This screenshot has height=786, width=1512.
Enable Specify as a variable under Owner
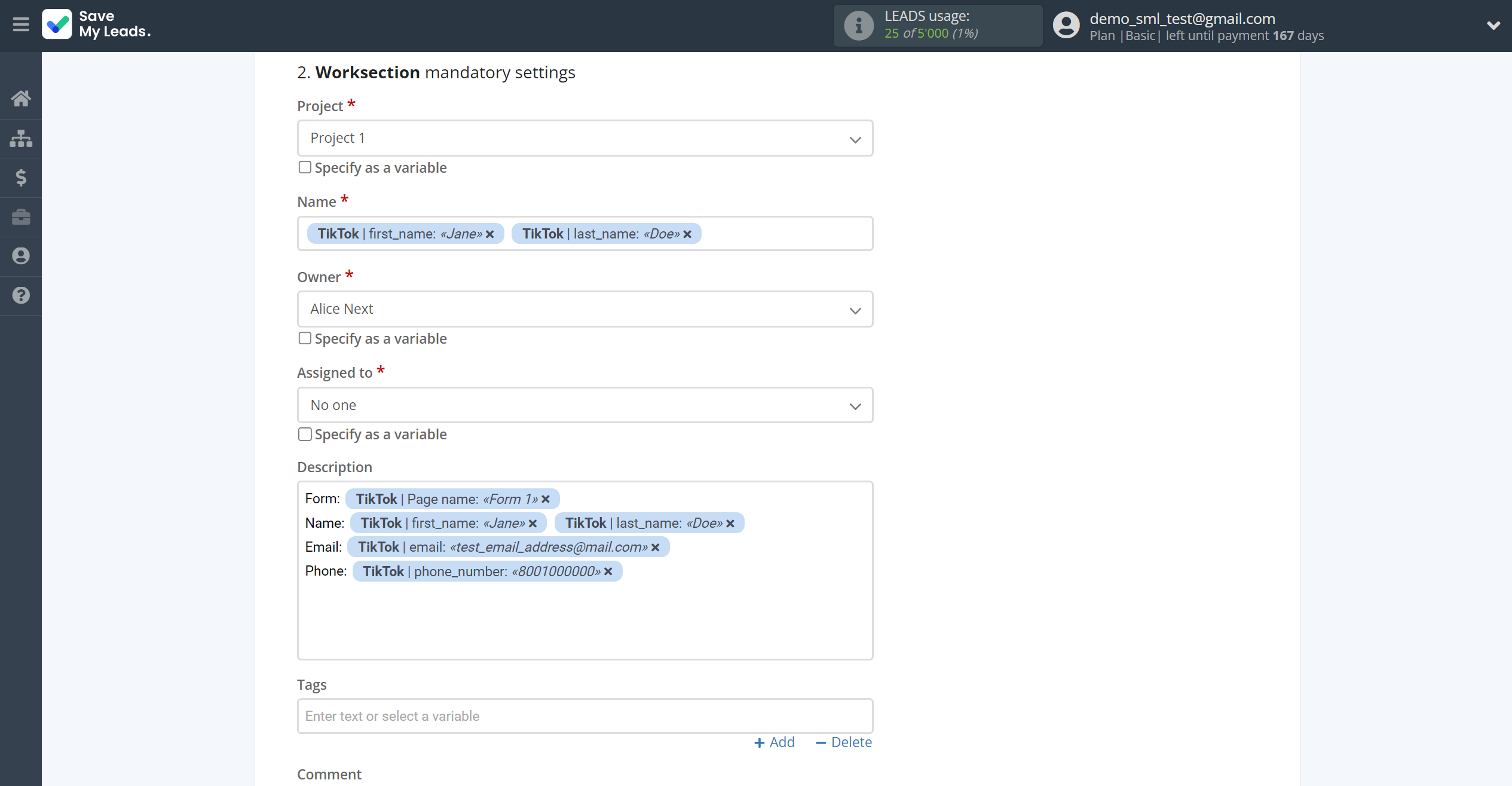[x=305, y=338]
